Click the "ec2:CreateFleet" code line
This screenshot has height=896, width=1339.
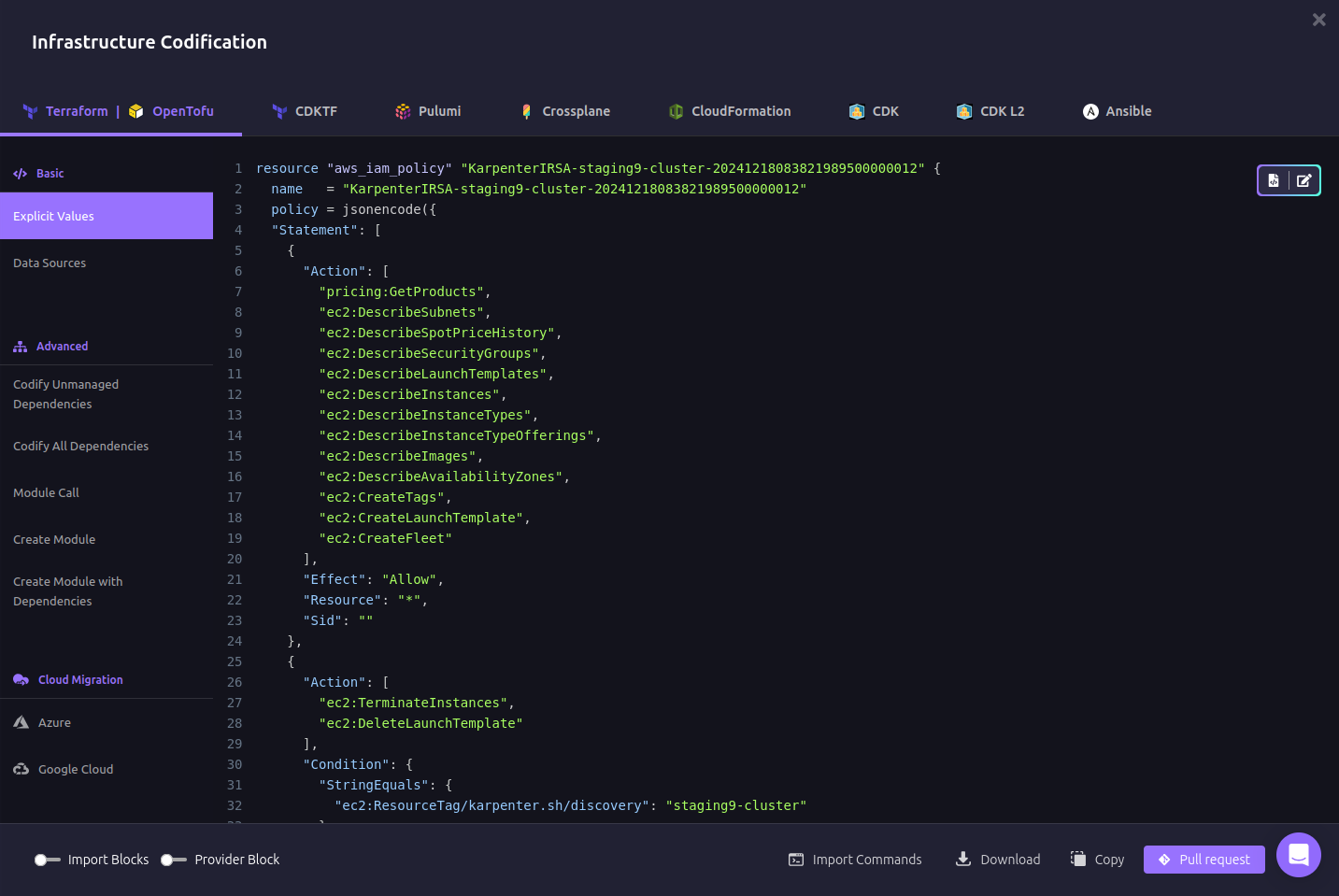pos(385,538)
